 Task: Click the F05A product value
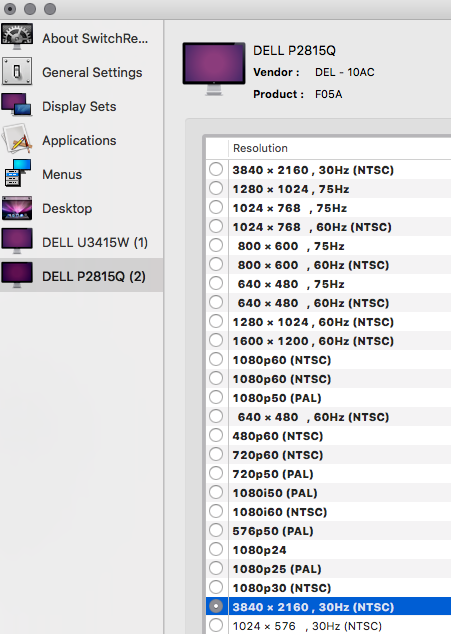(x=328, y=94)
